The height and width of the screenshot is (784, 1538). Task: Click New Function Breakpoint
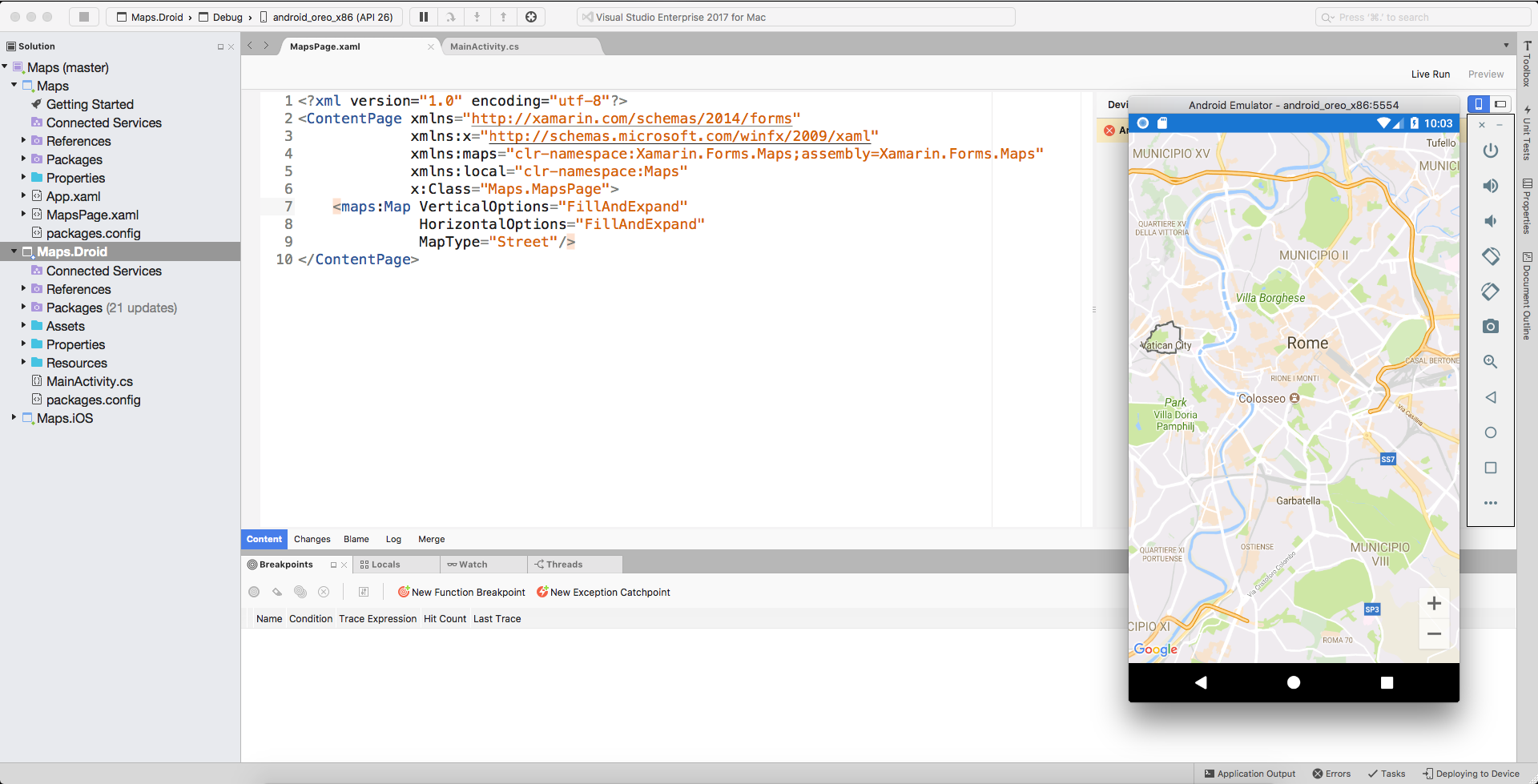click(461, 593)
